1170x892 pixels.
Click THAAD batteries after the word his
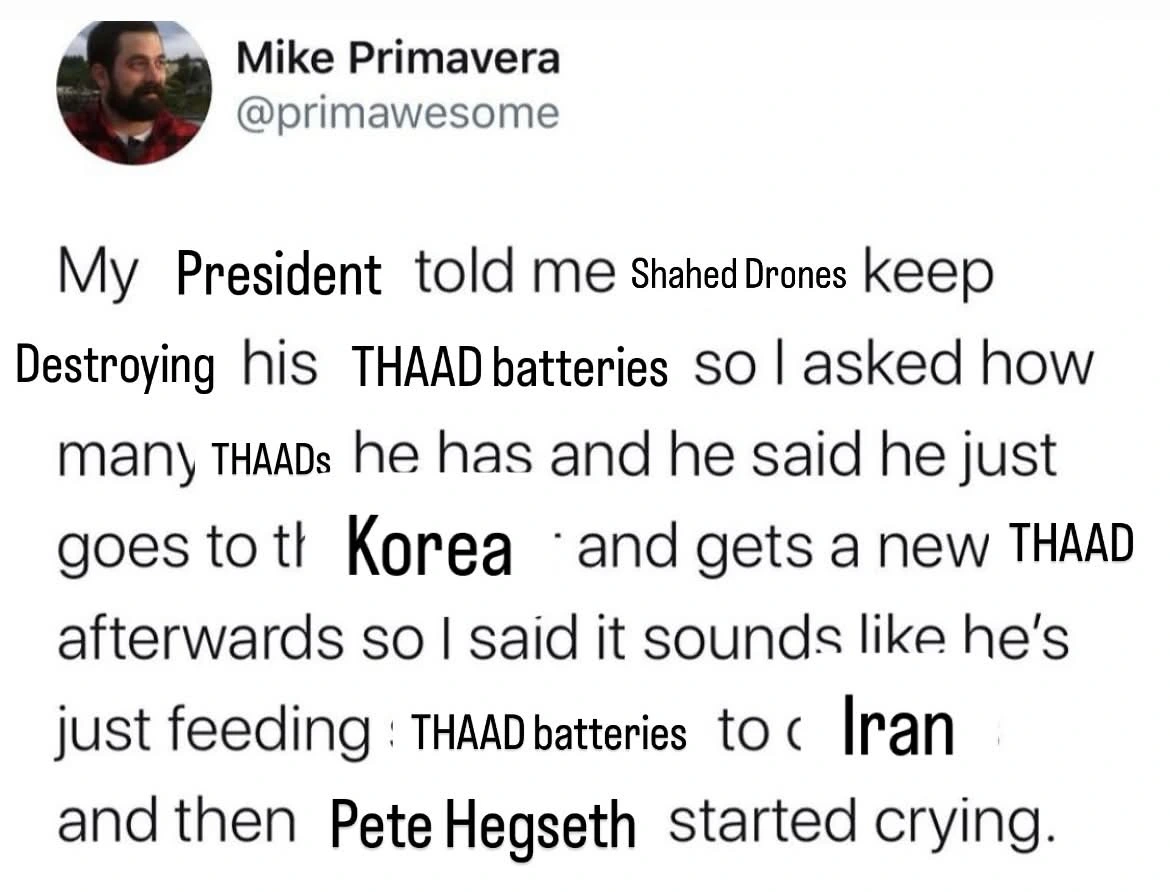(x=509, y=368)
